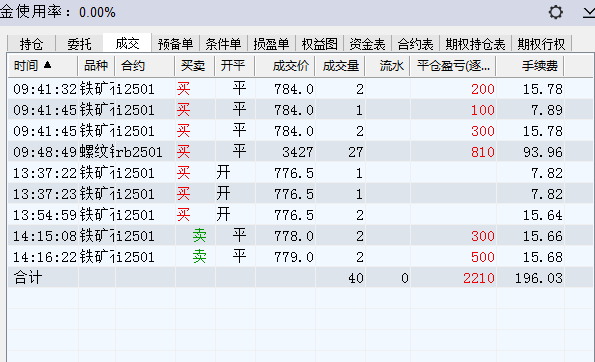Open the 预备单 tab
Screen dimensions: 595x362
175,44
